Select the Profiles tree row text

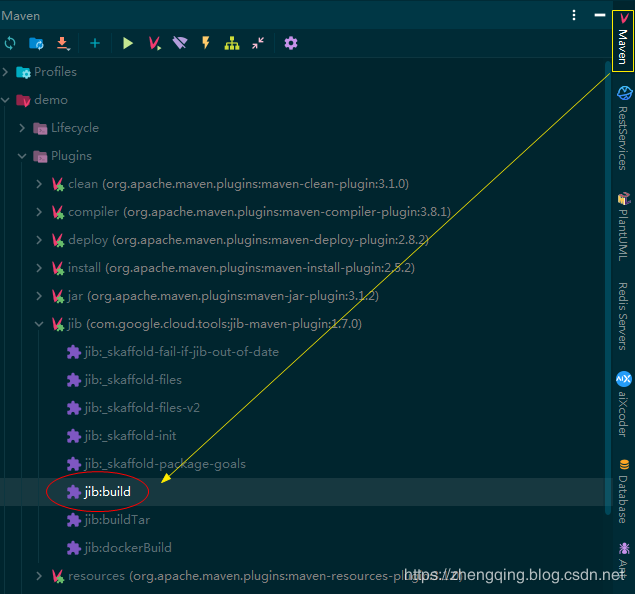pos(55,72)
